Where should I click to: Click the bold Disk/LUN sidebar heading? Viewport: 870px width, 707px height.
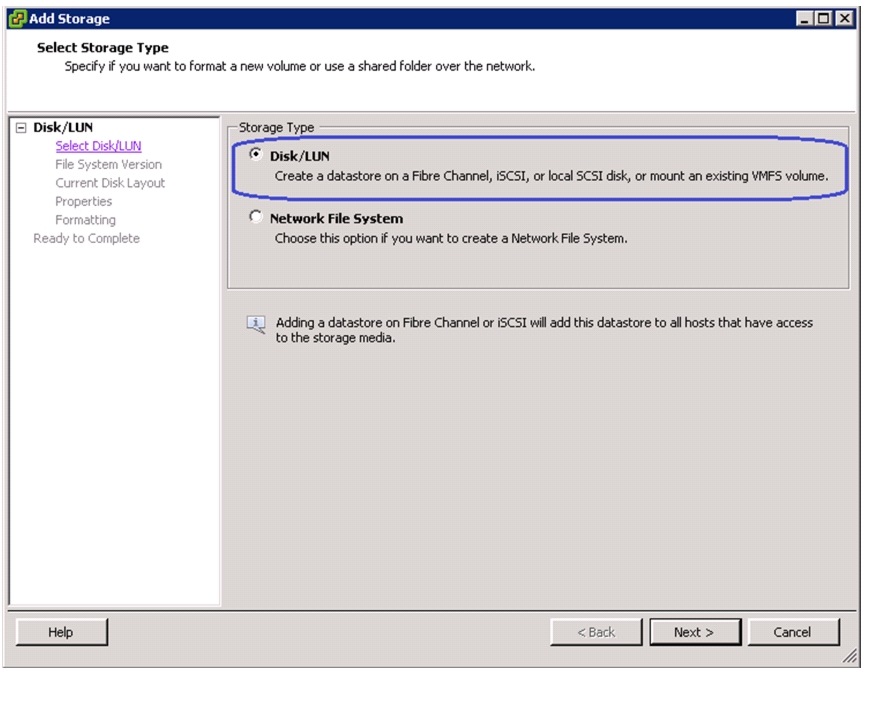point(63,128)
